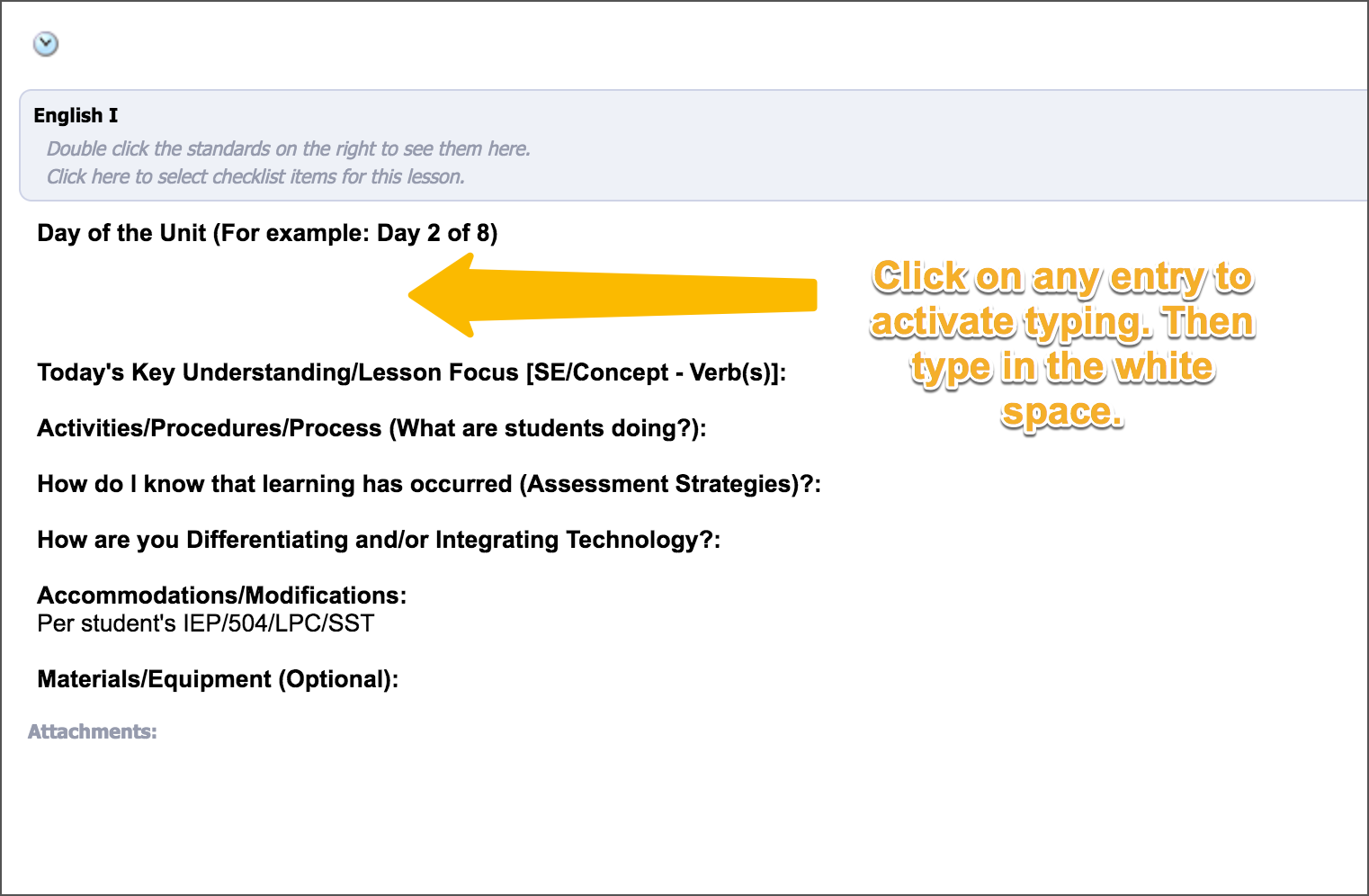The image size is (1369, 896).
Task: Click the 'type in the white space' annotation line
Action: click(1061, 367)
